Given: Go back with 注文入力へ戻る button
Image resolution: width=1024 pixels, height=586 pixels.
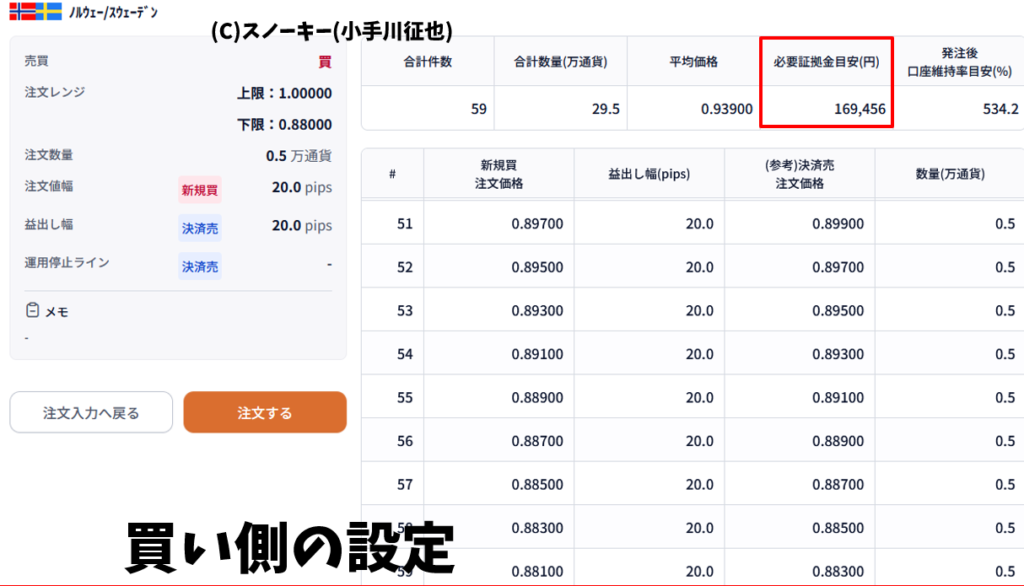Looking at the screenshot, I should pyautogui.click(x=91, y=413).
